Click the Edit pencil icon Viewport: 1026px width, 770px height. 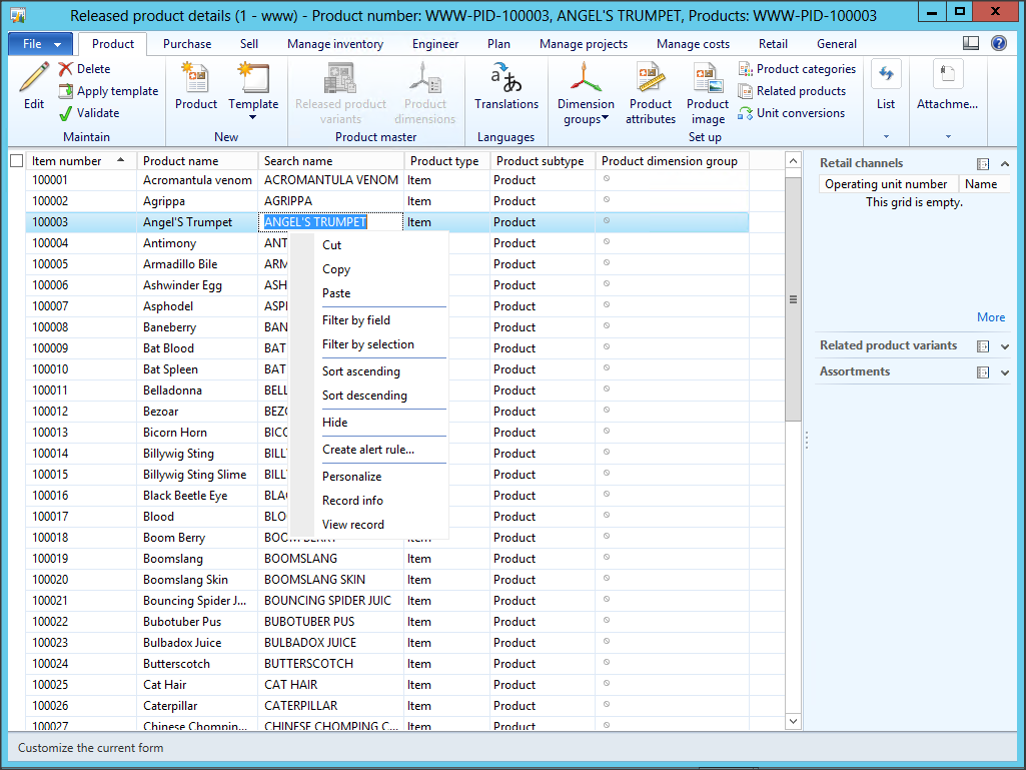coord(34,79)
